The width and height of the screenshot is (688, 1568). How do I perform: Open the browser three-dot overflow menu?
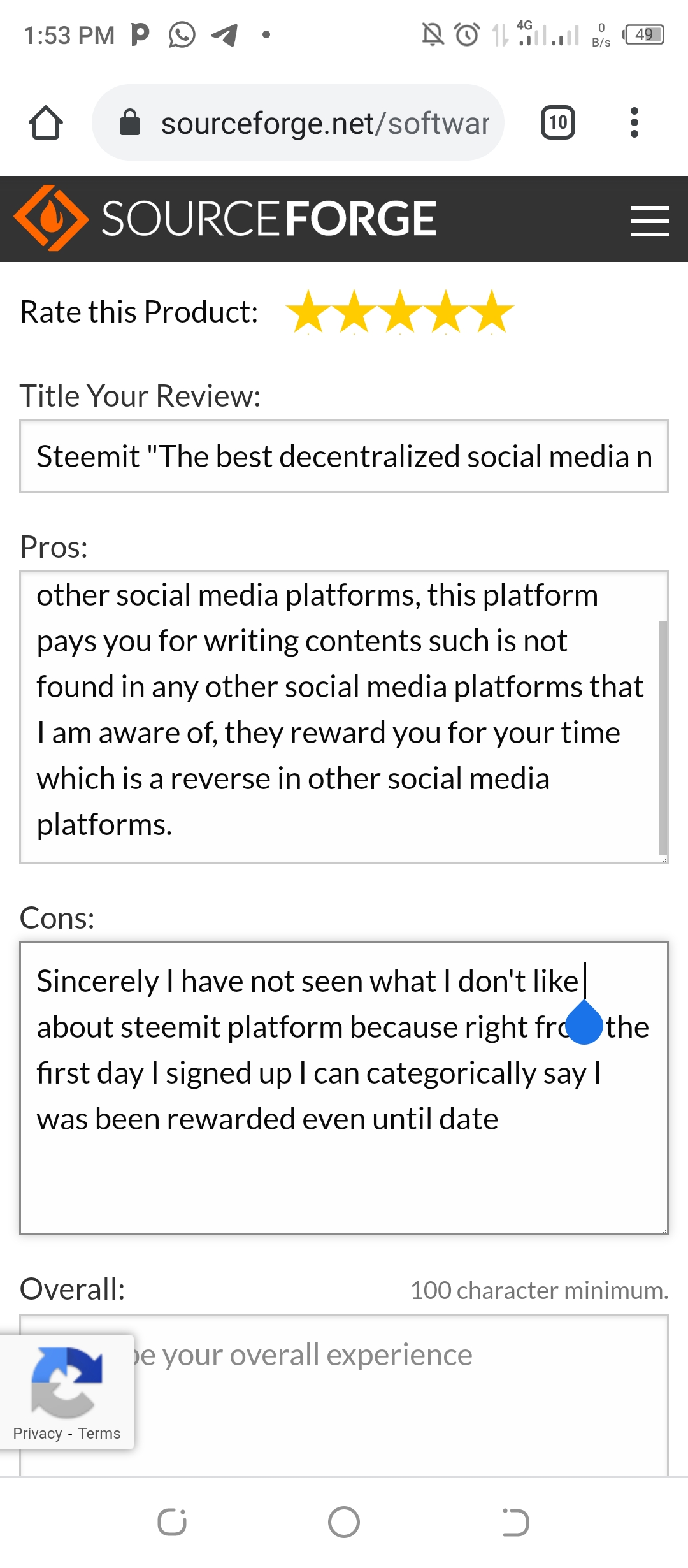point(634,122)
